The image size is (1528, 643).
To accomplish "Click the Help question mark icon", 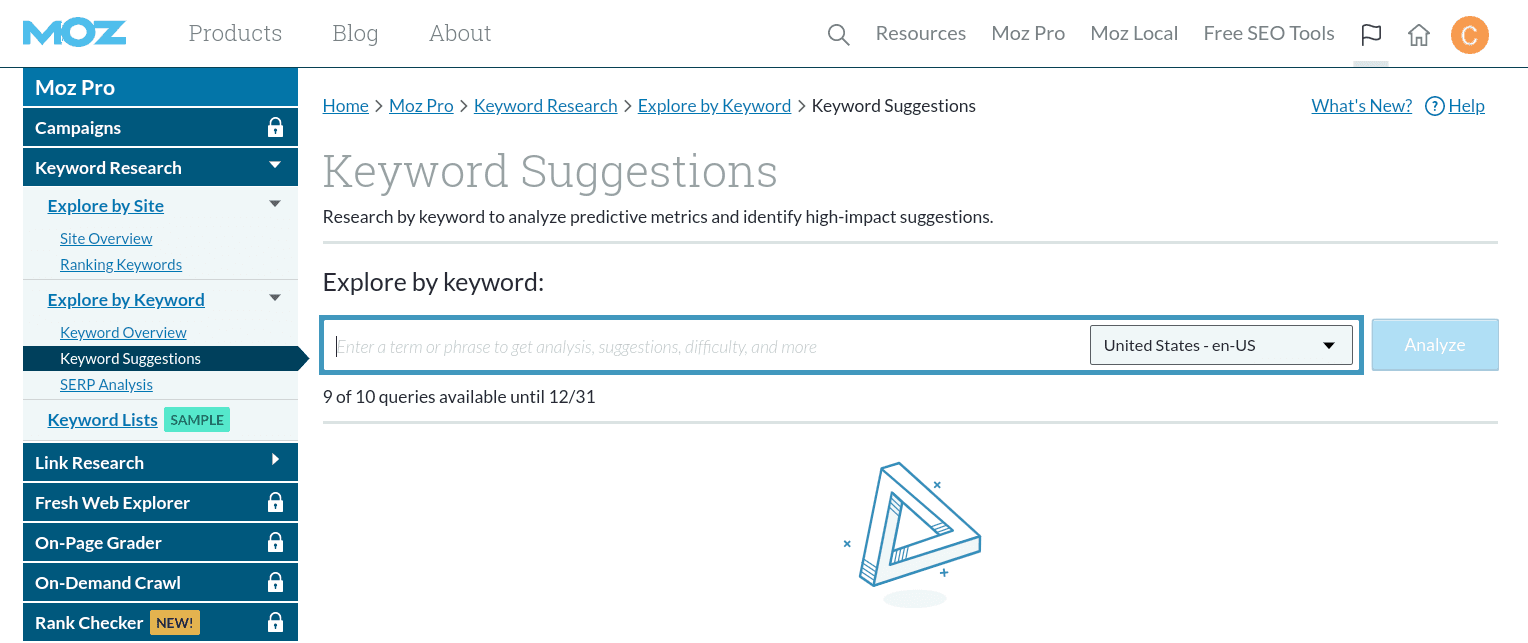I will point(1435,106).
